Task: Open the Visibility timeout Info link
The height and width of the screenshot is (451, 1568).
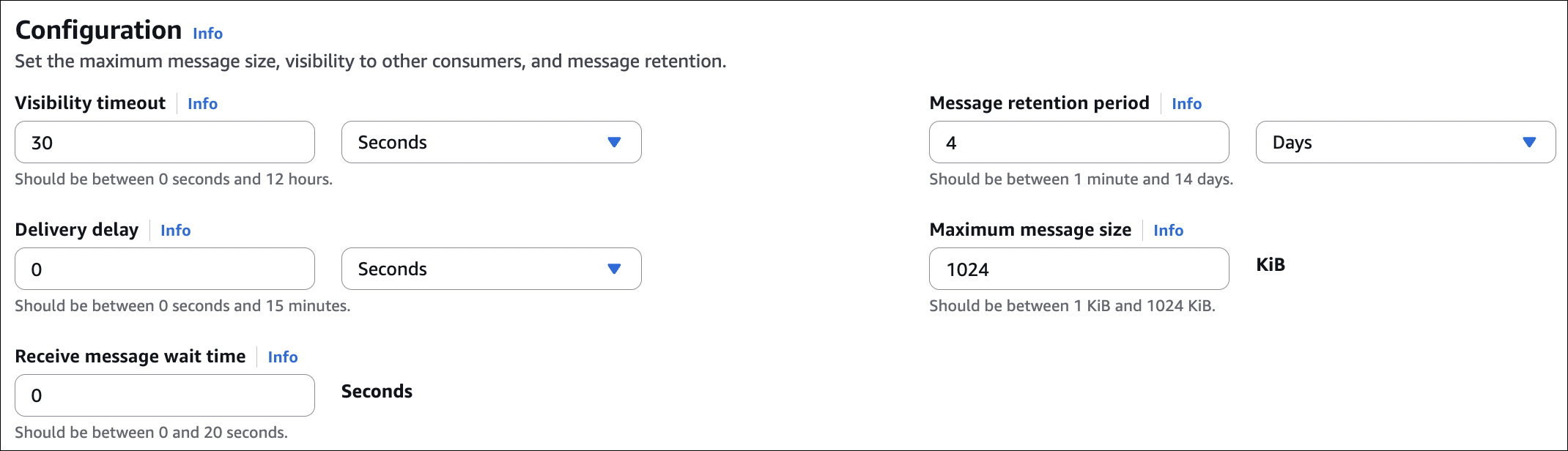Action: coord(202,104)
